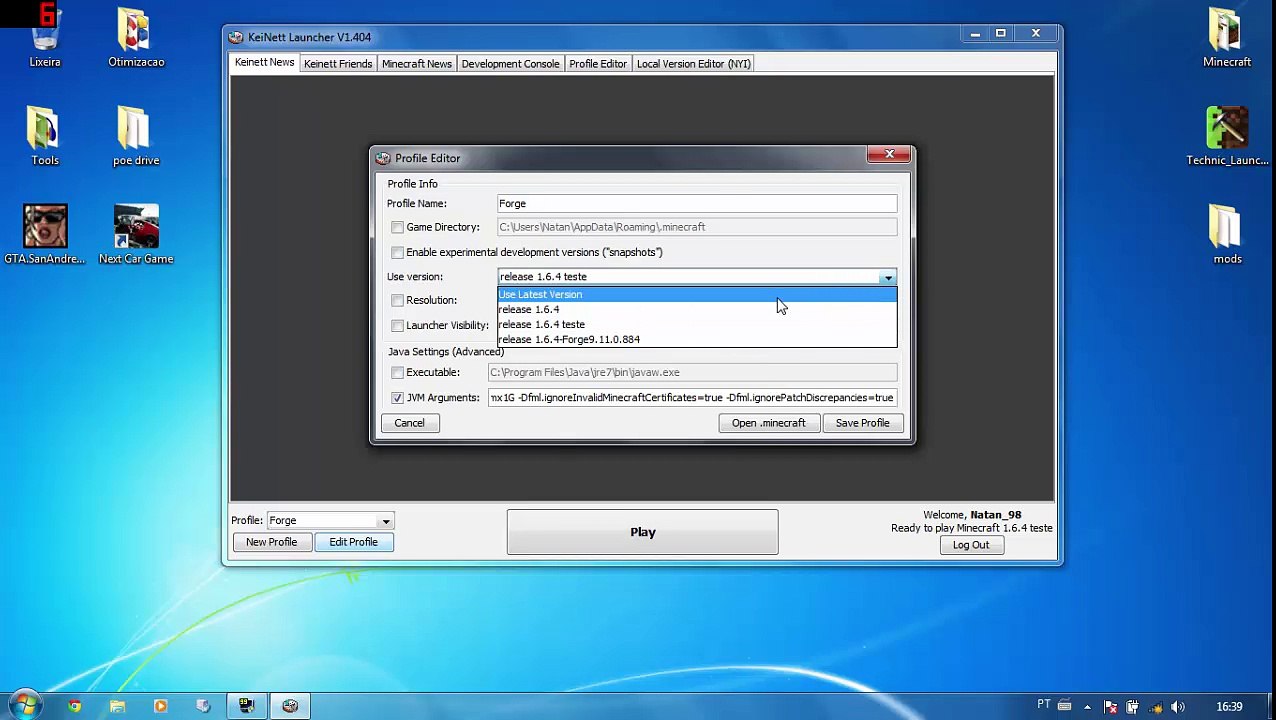1276x720 pixels.
Task: Open Windows Explorer from the taskbar
Action: click(x=117, y=706)
